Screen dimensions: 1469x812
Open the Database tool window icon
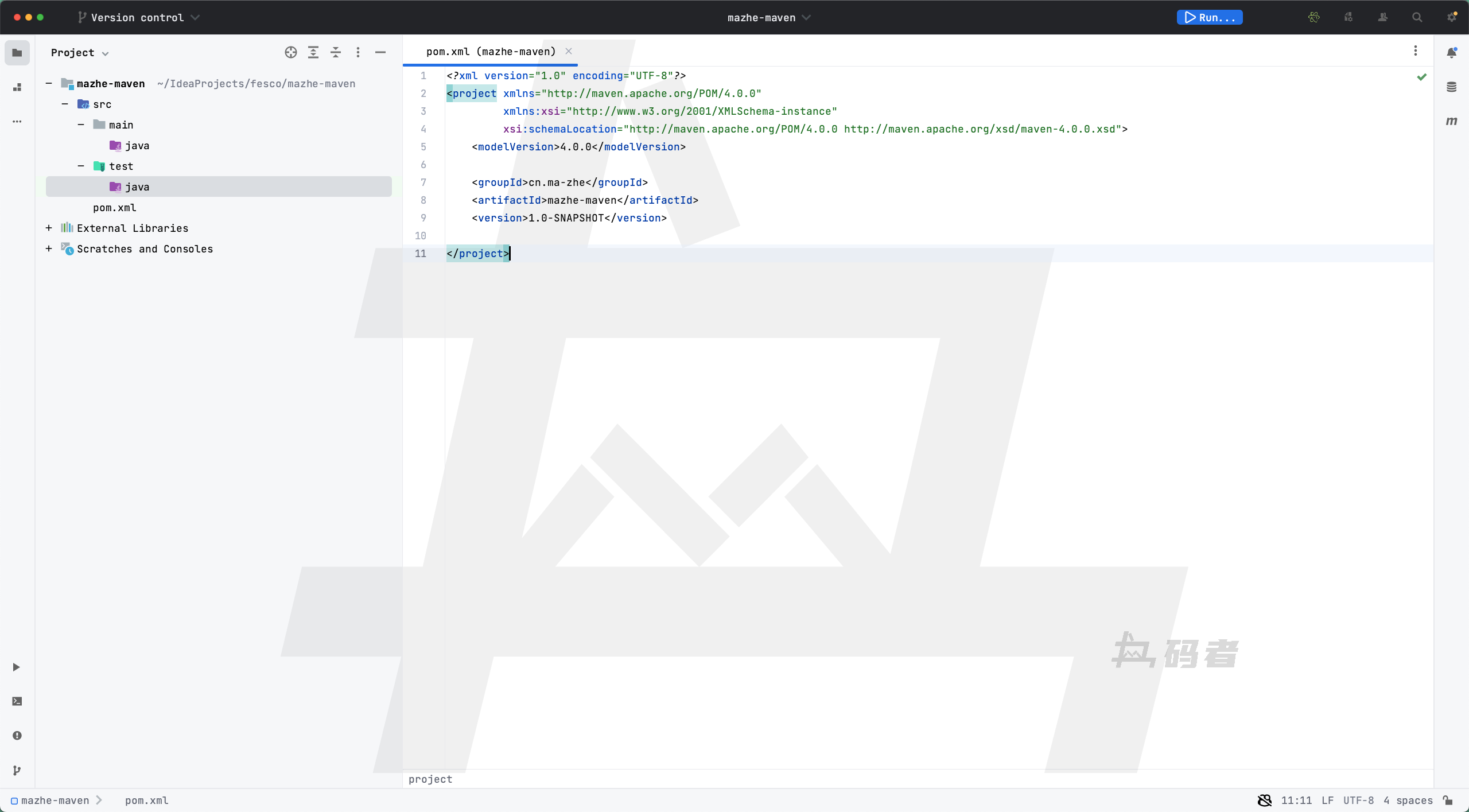click(1451, 87)
